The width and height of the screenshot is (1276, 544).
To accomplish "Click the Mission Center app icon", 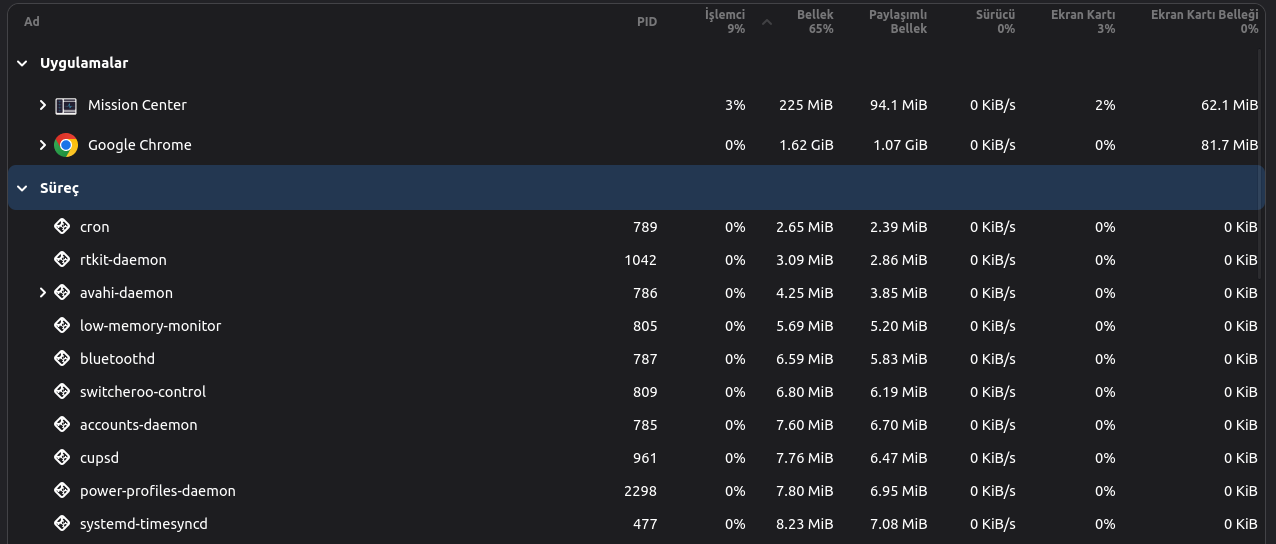I will (66, 105).
